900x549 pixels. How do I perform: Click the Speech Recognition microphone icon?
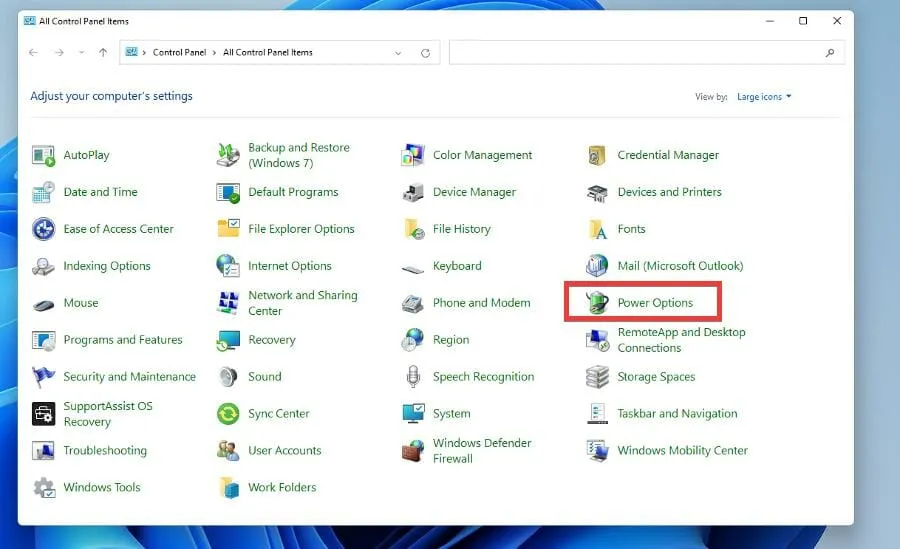pos(413,377)
